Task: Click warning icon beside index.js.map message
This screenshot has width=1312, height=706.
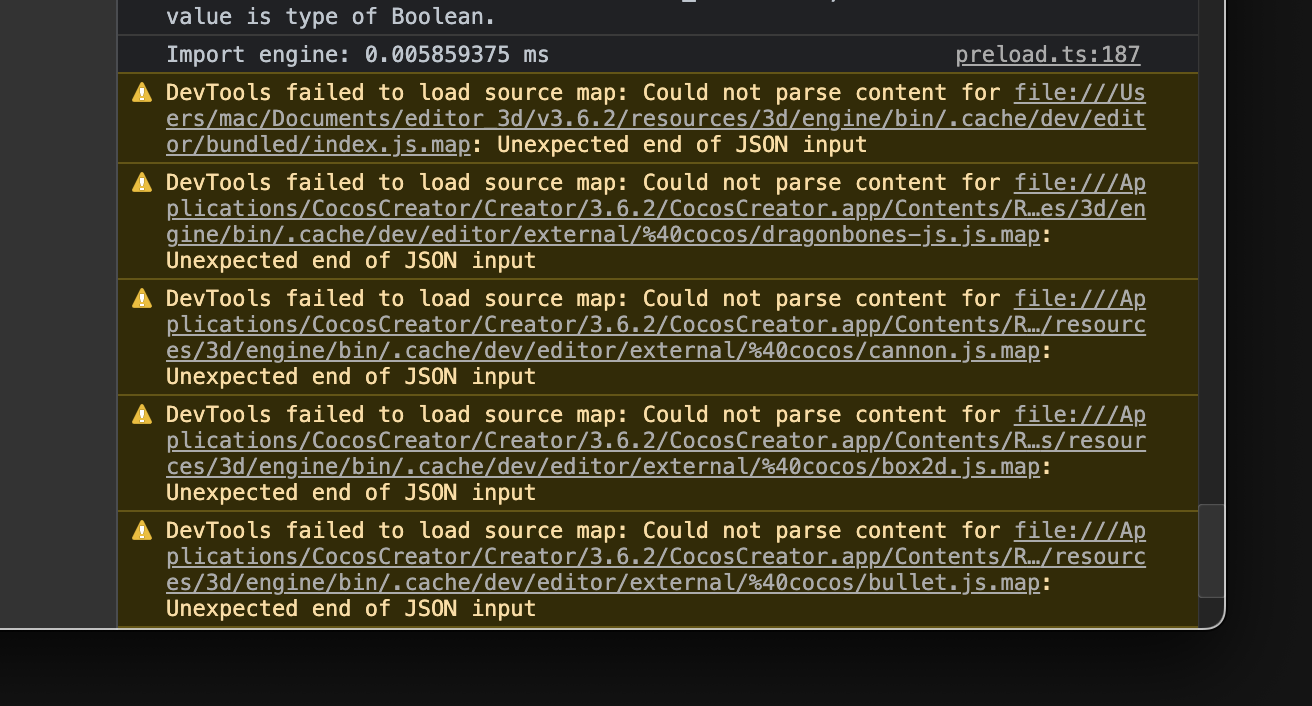Action: click(x=142, y=93)
